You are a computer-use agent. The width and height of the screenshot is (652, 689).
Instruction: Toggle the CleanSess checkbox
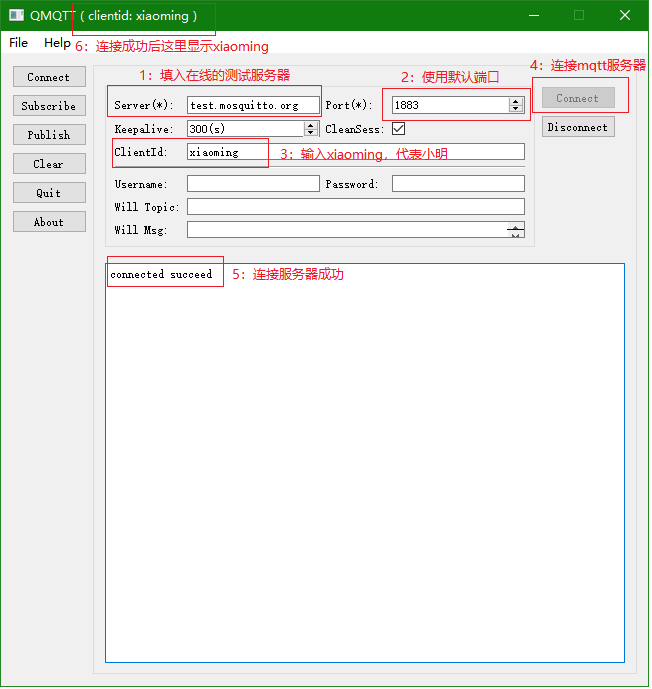[x=398, y=129]
